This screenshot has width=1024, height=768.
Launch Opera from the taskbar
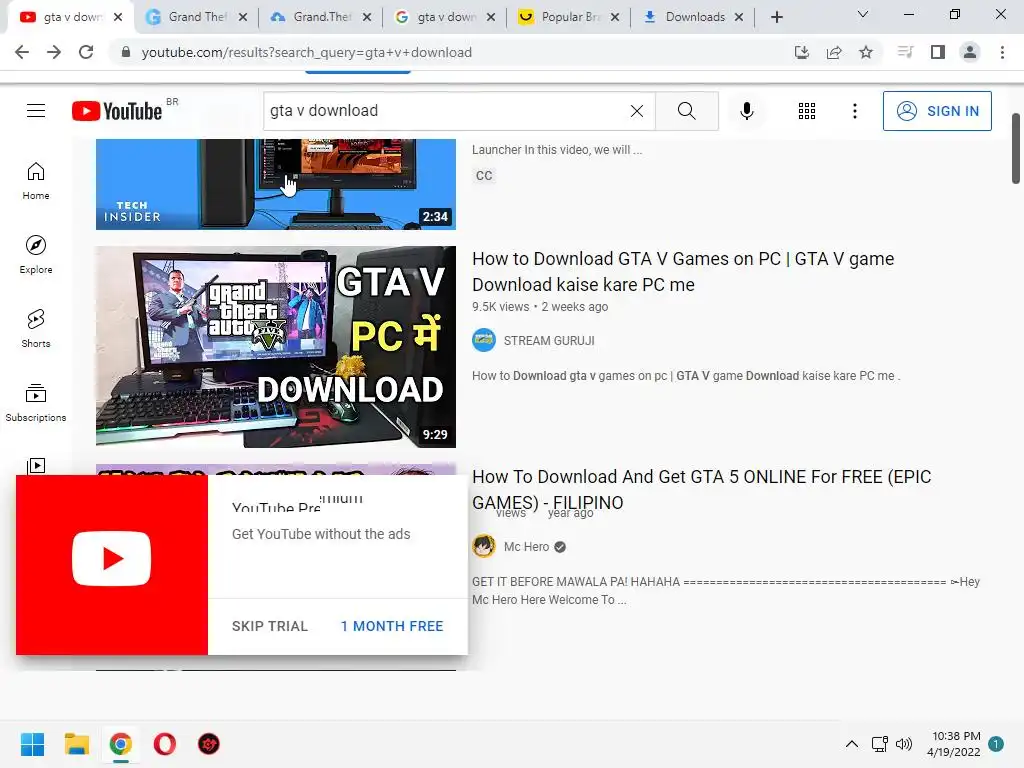(x=165, y=744)
